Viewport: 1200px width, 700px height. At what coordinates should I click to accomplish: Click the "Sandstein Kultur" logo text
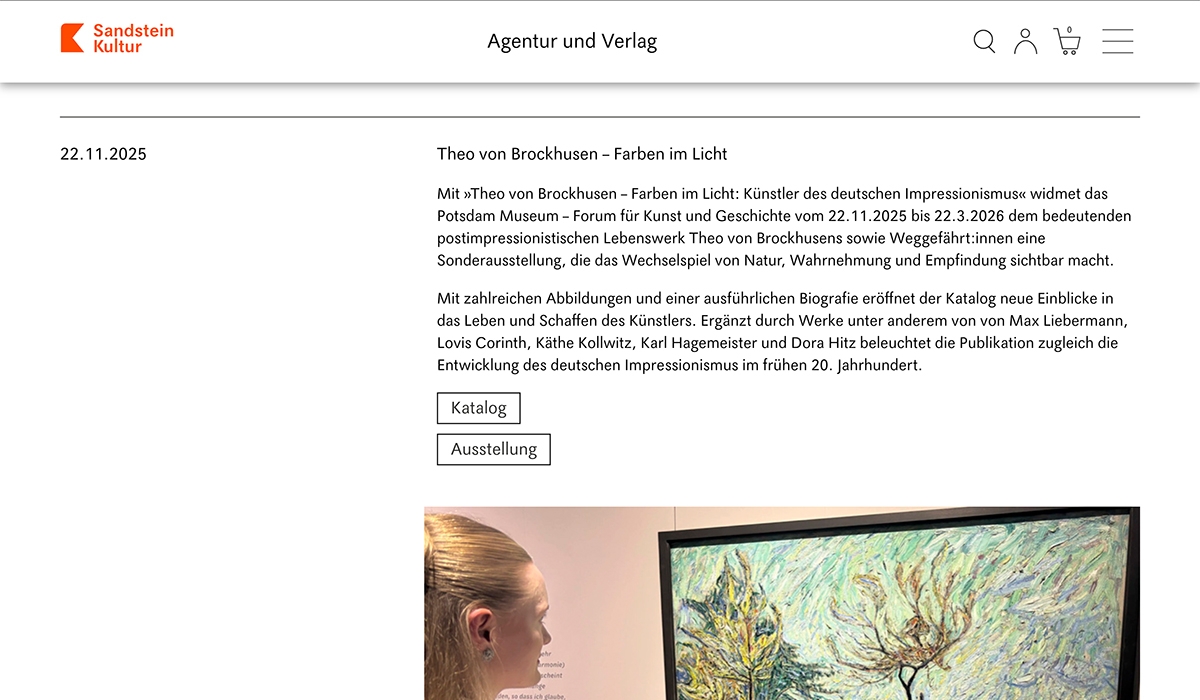tap(132, 38)
